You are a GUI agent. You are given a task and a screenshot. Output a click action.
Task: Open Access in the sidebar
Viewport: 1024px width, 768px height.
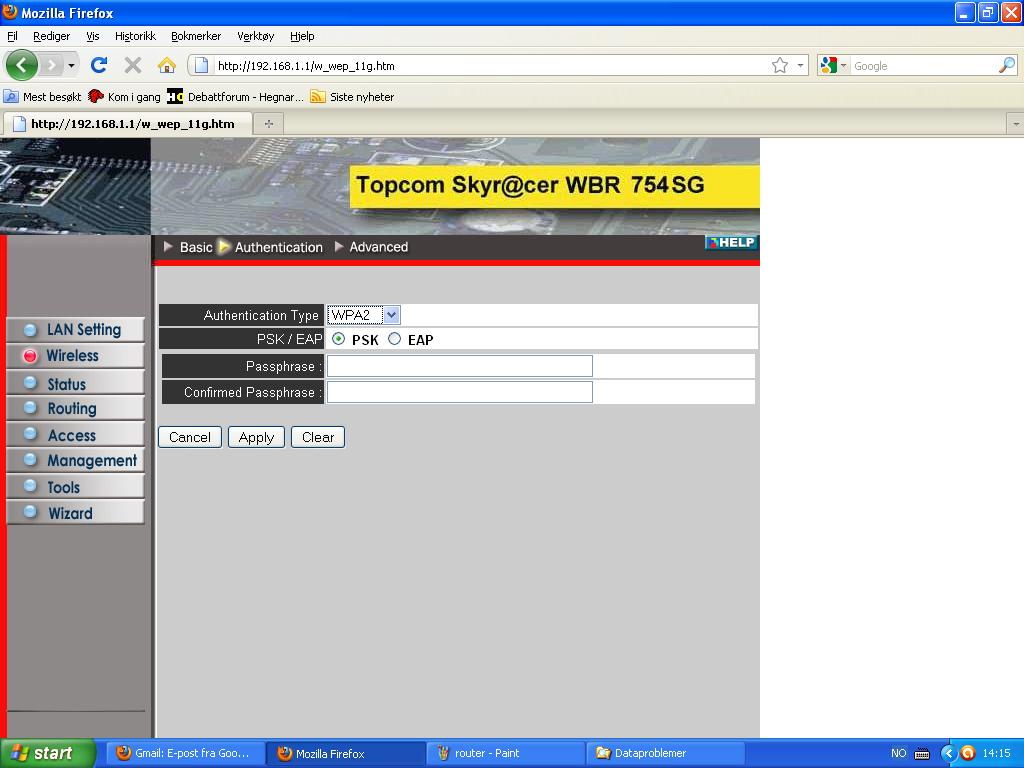point(75,434)
